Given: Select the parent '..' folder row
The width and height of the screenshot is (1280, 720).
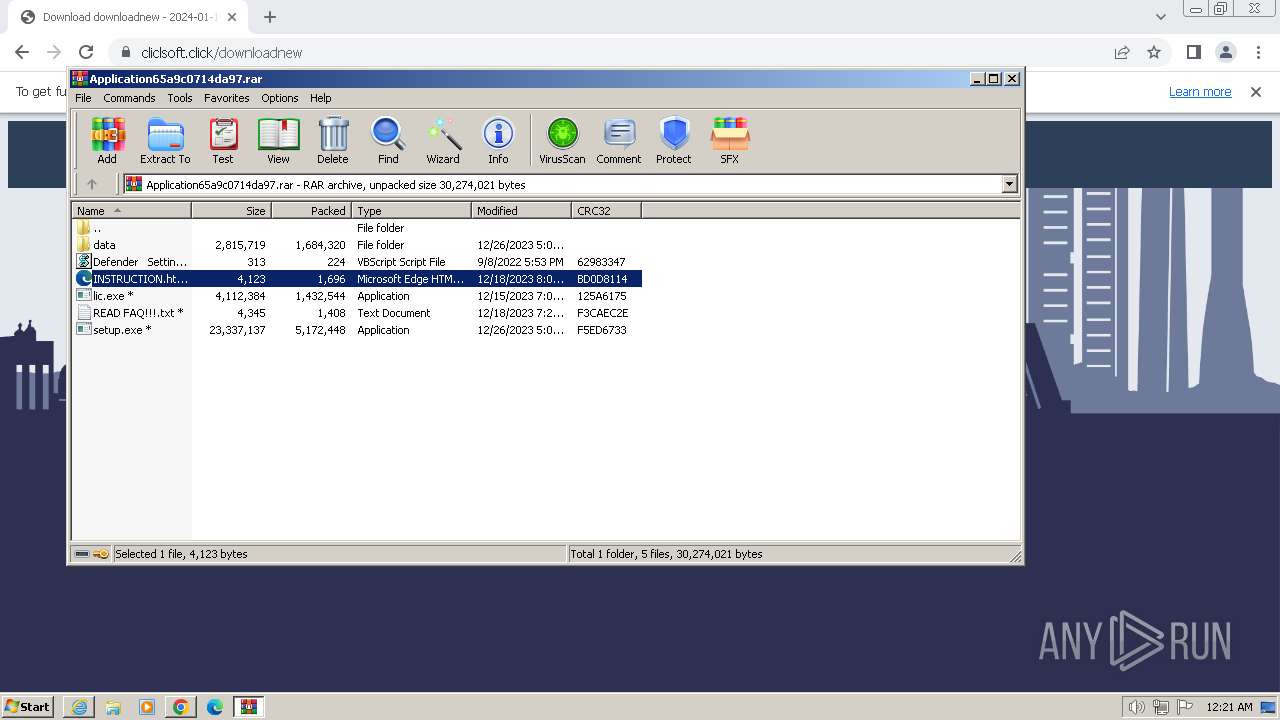Looking at the screenshot, I should [357, 228].
